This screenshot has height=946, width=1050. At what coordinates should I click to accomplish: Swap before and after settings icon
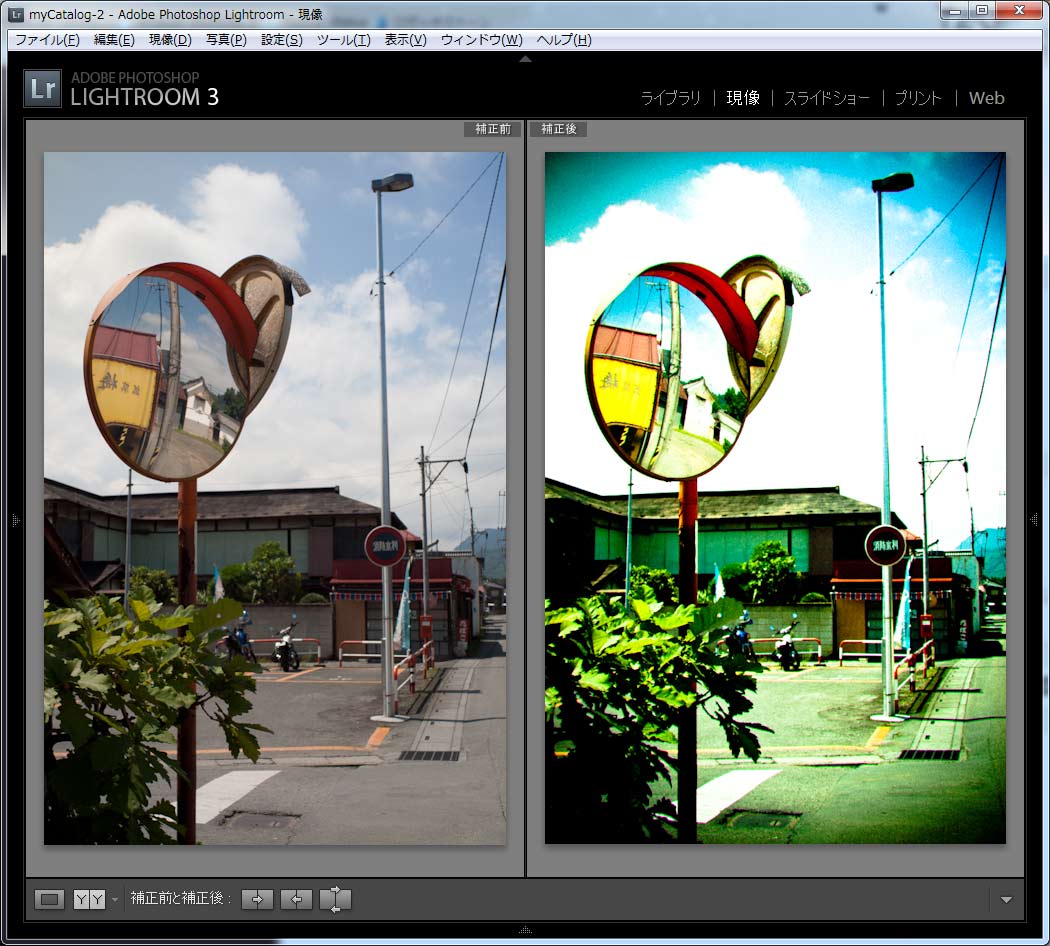[335, 899]
